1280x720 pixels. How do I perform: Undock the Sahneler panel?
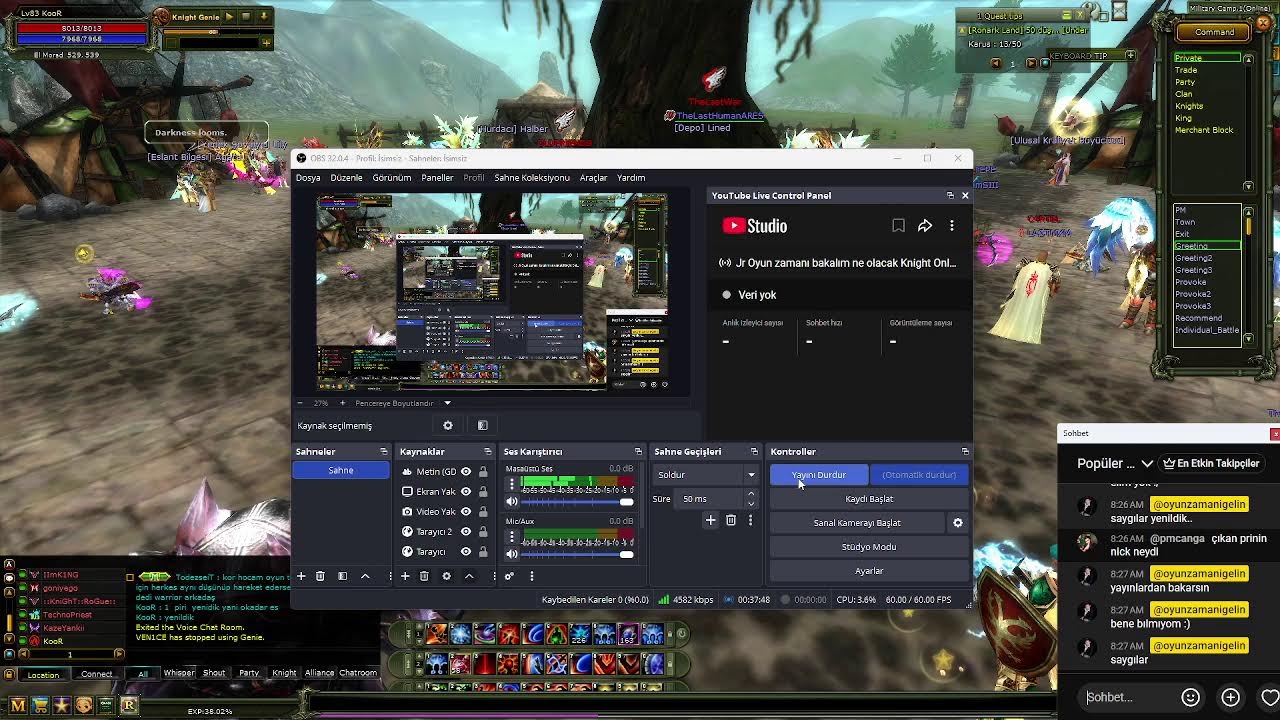tap(383, 452)
